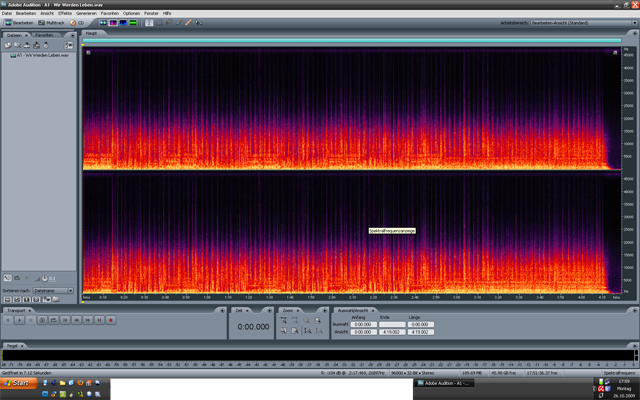Toggle loop preview in Dateien panel
640x400 pixels.
click(x=17, y=278)
